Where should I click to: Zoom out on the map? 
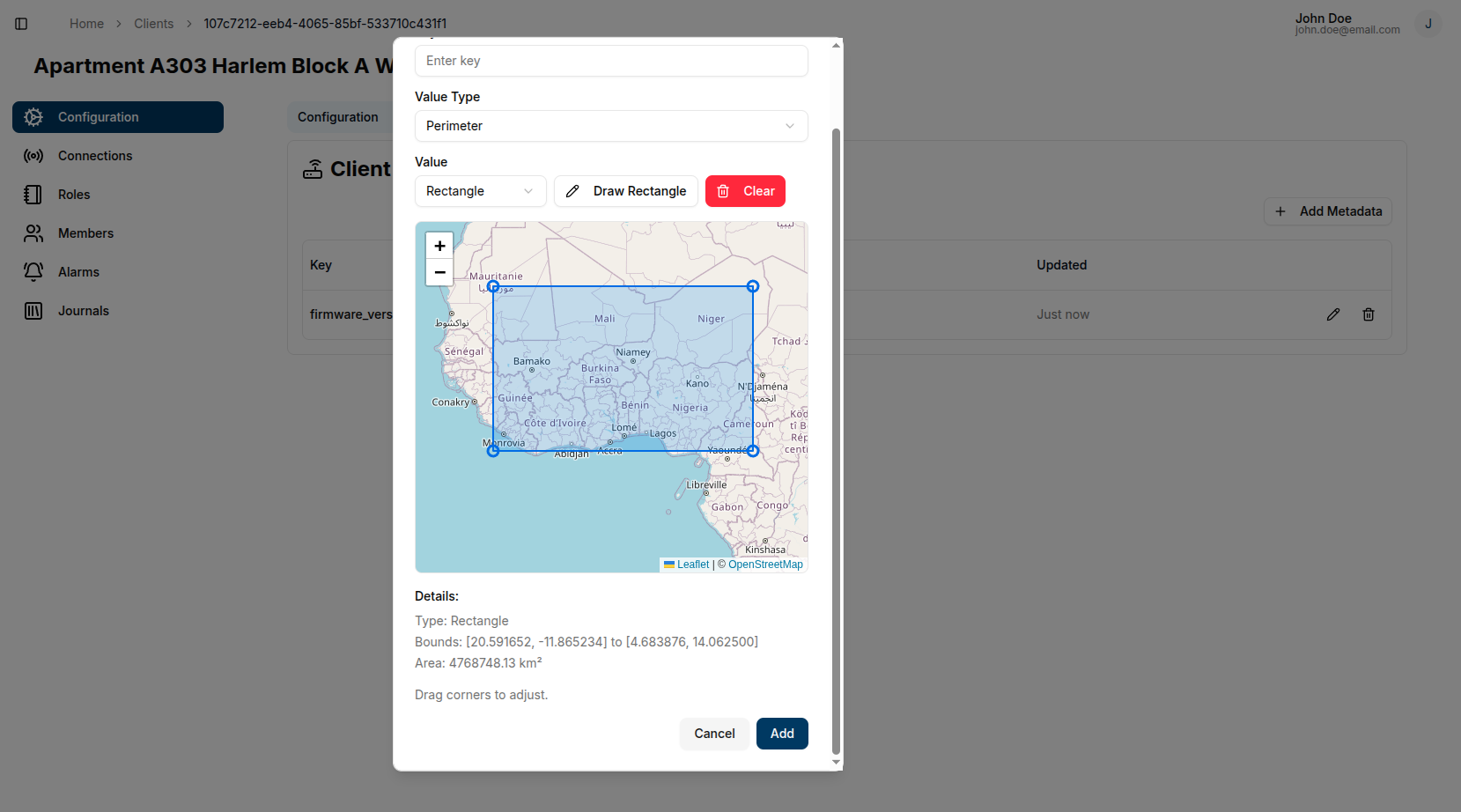(439, 272)
